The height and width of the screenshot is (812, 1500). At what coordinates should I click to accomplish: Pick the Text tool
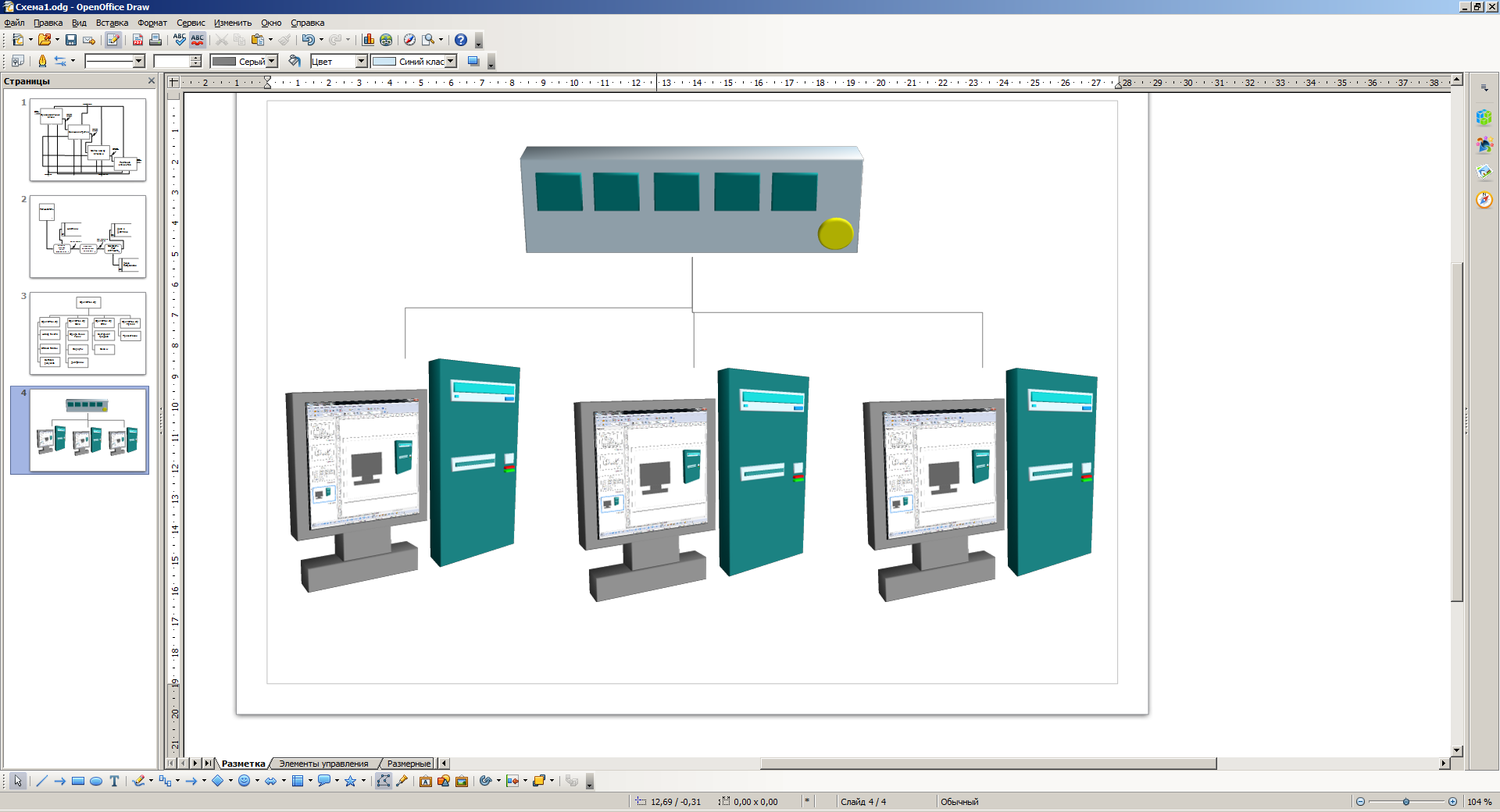pos(114,781)
